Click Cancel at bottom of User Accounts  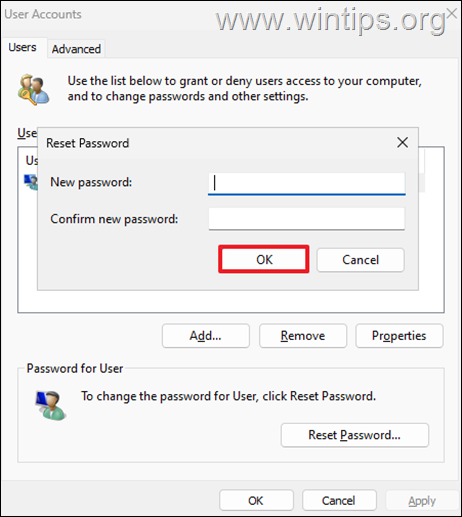(339, 500)
